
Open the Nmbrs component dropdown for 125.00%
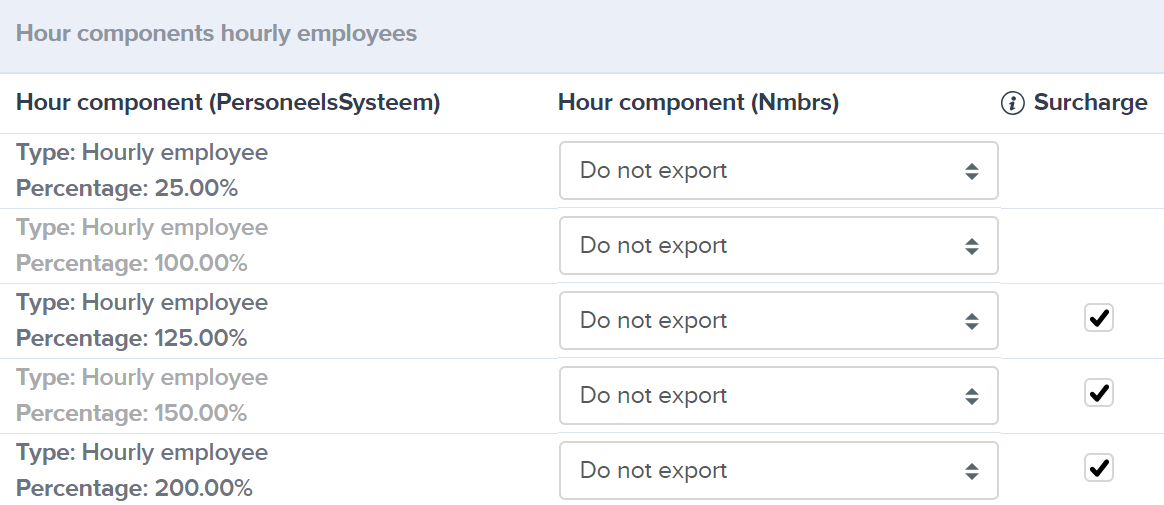click(x=779, y=321)
